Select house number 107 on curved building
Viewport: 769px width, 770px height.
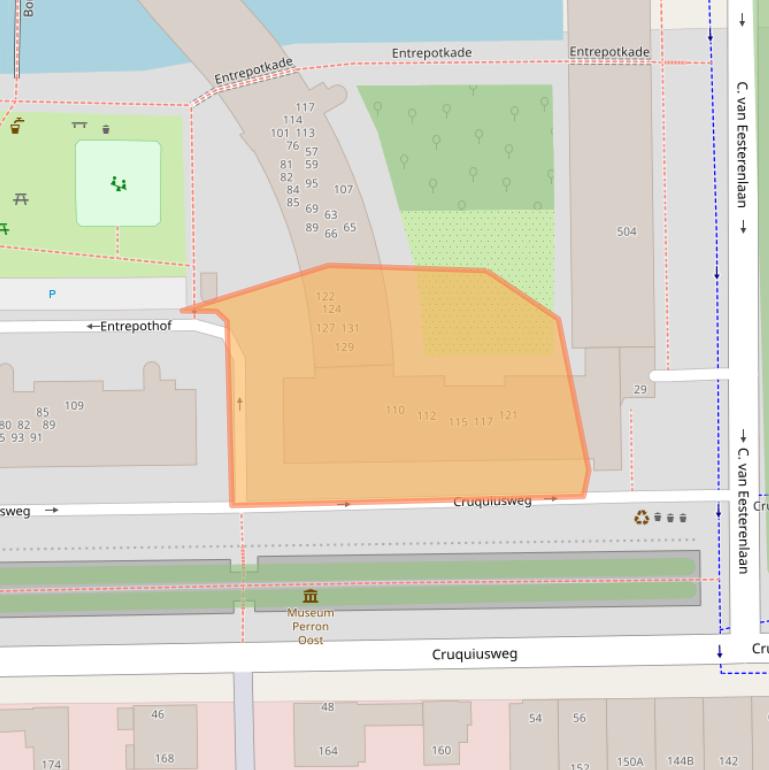point(343,189)
